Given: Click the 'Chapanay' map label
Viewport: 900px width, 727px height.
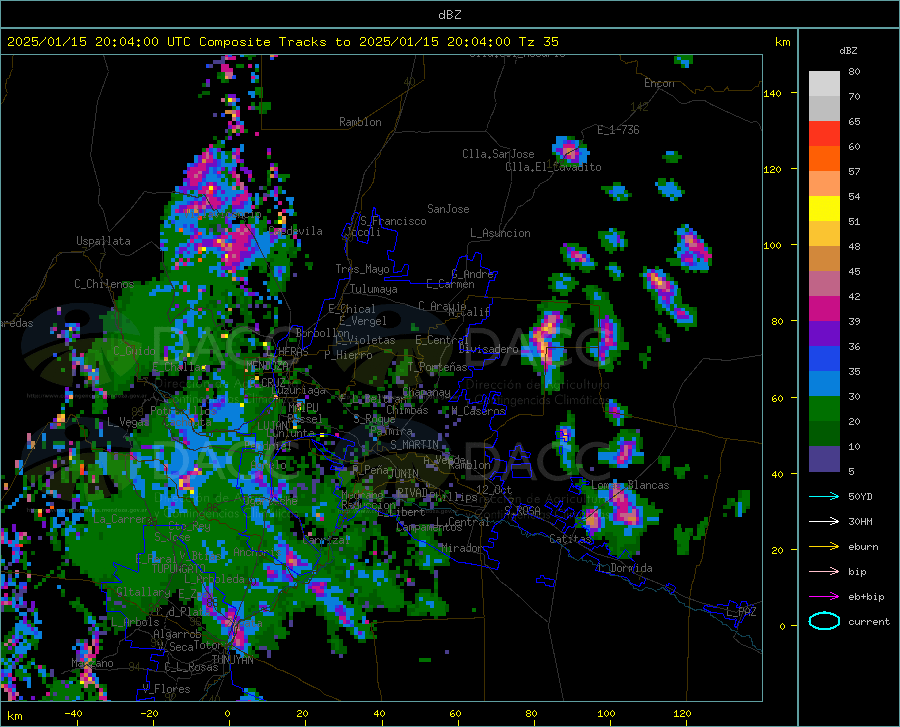Looking at the screenshot, I should point(426,392).
